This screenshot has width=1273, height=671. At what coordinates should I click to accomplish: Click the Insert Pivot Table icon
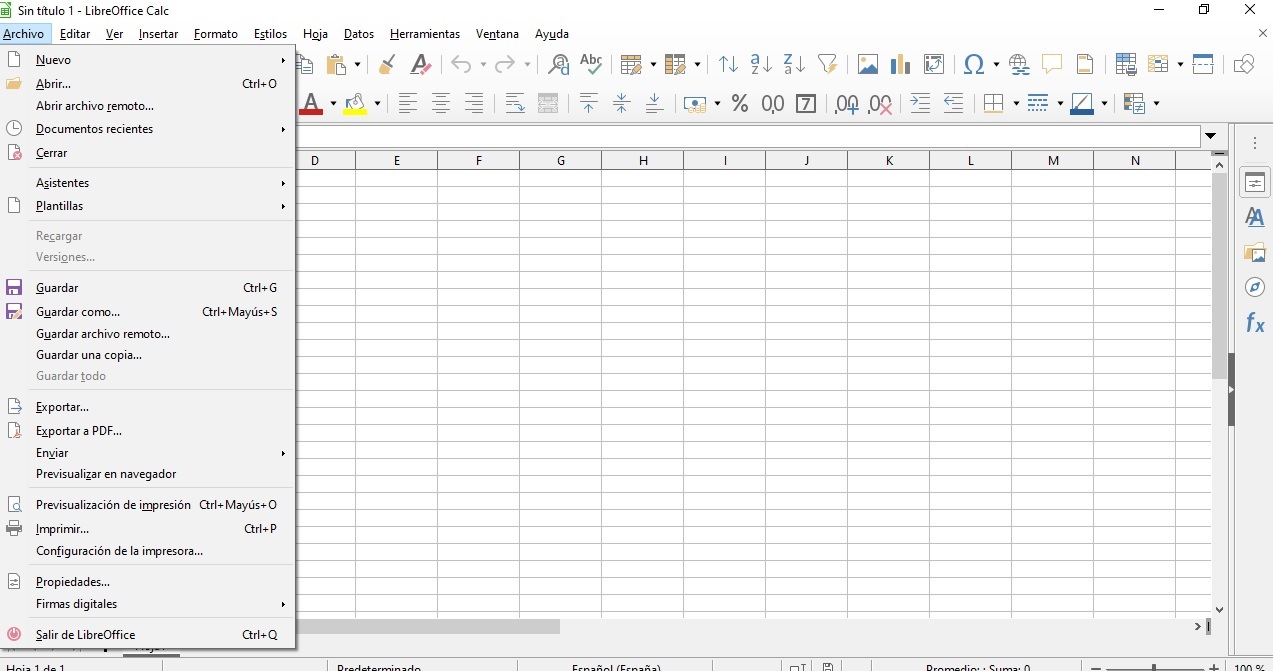coord(934,64)
